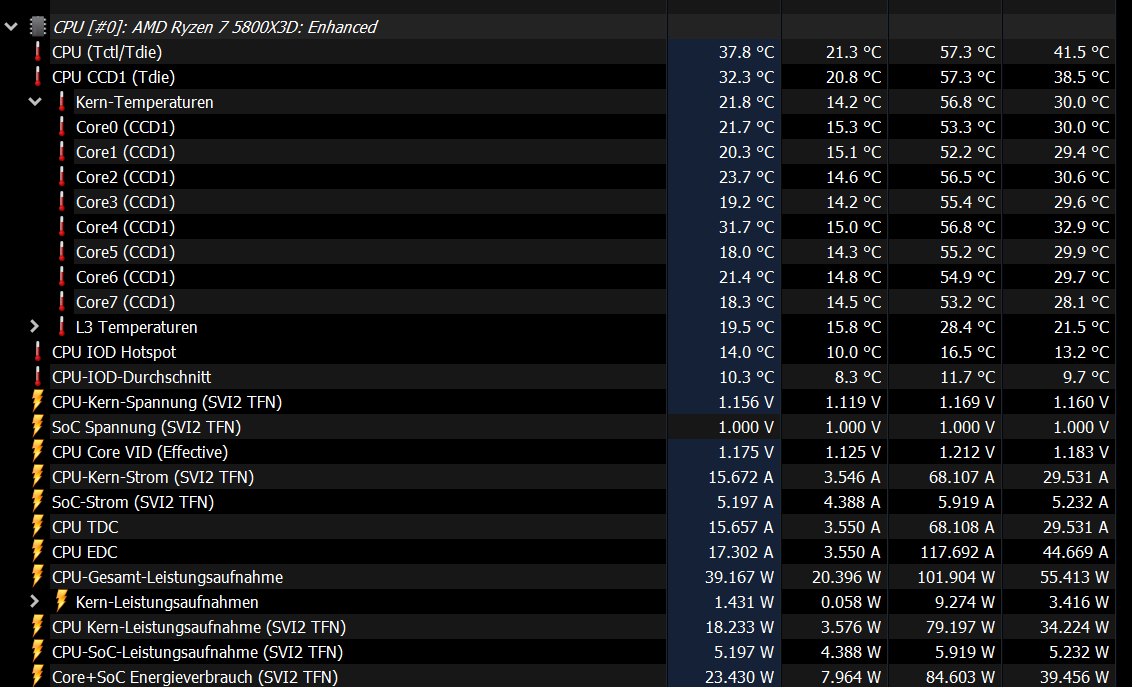Click lightning icon beside Kern-Leistungsaufnahmen
The width and height of the screenshot is (1132, 687).
[61, 601]
